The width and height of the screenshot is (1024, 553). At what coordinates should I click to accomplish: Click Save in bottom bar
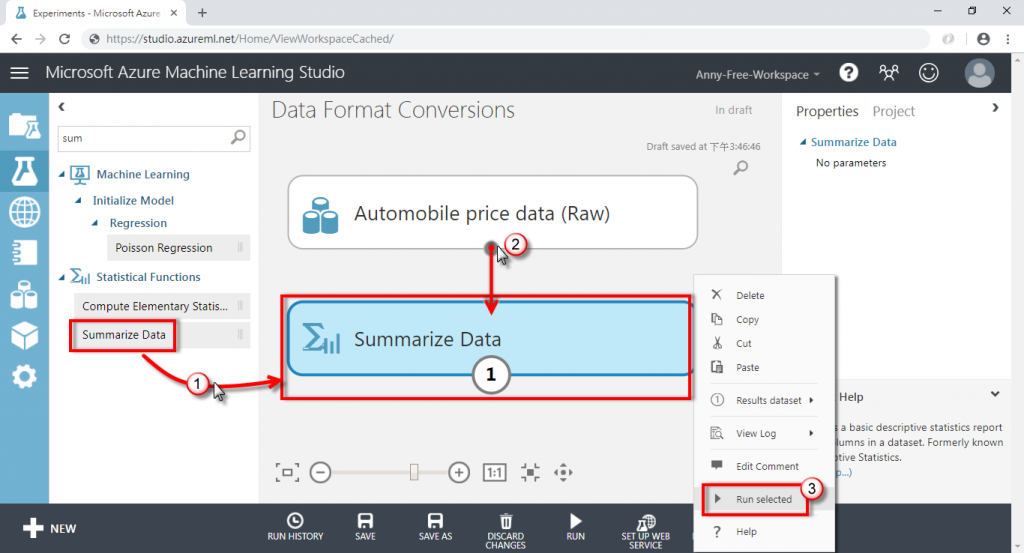(365, 527)
